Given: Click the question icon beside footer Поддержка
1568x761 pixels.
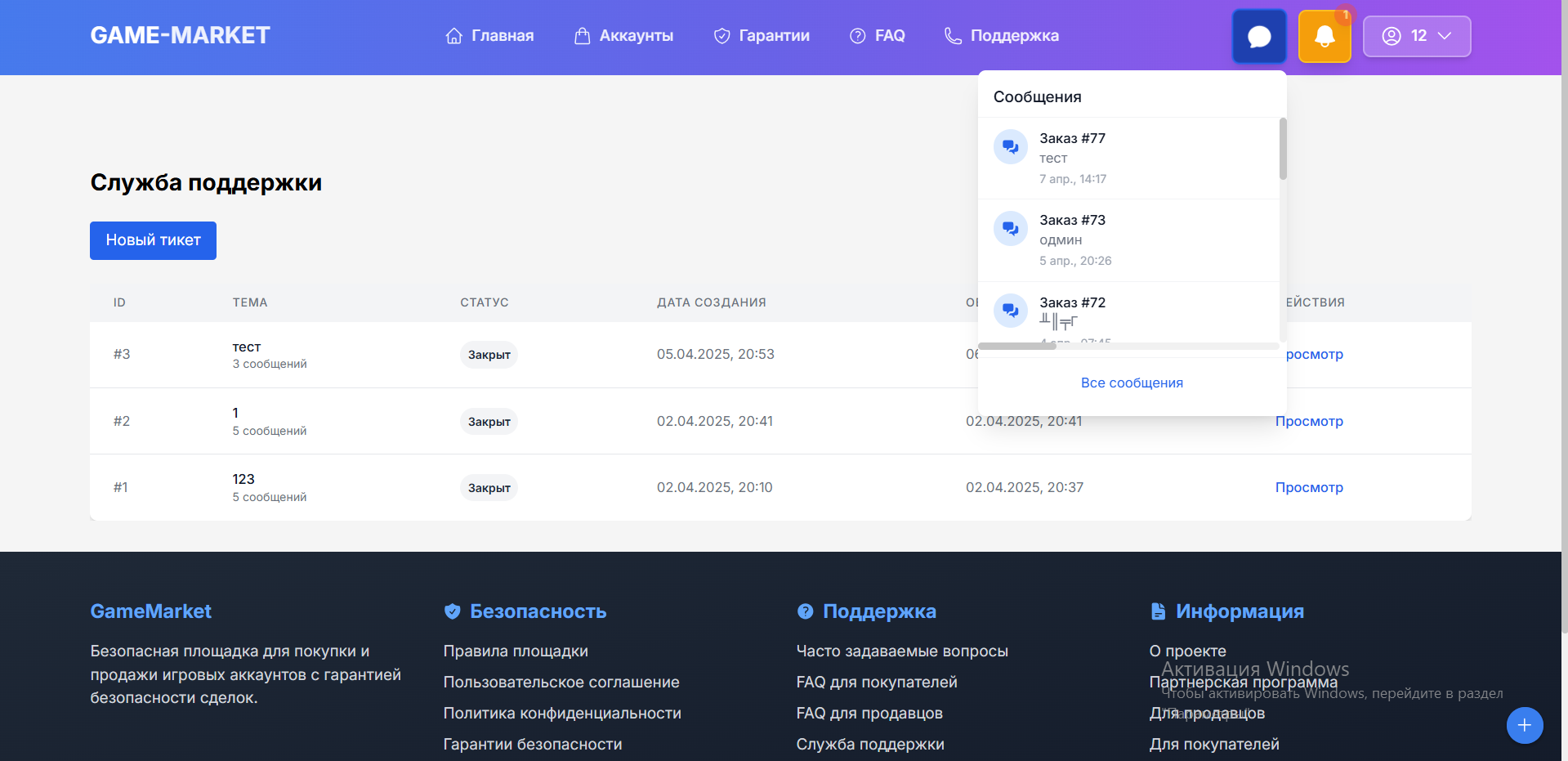Looking at the screenshot, I should [x=805, y=611].
